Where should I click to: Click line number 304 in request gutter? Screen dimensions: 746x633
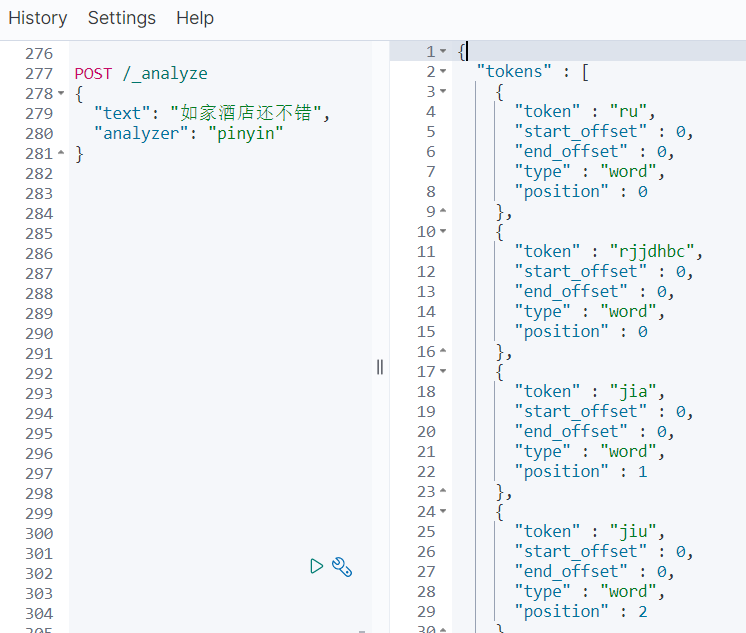(39, 613)
